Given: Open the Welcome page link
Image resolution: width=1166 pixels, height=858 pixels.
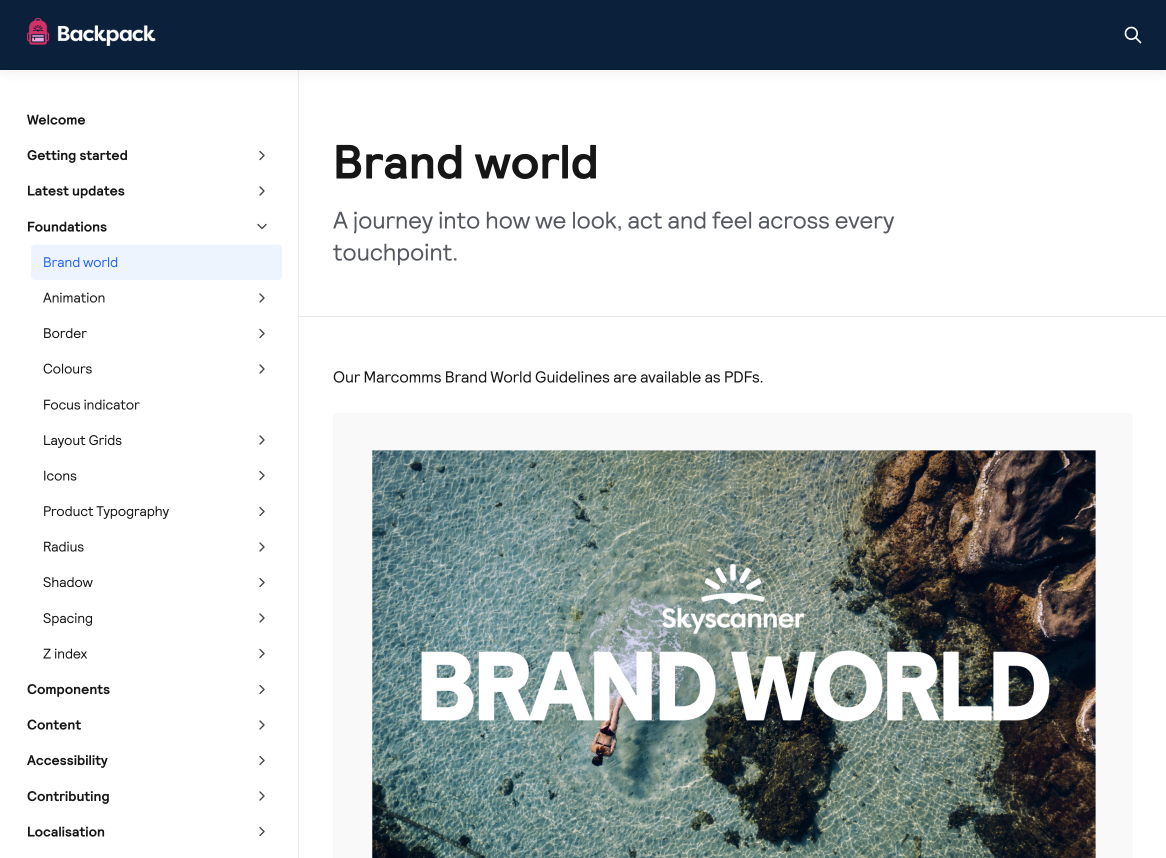Looking at the screenshot, I should pos(56,120).
